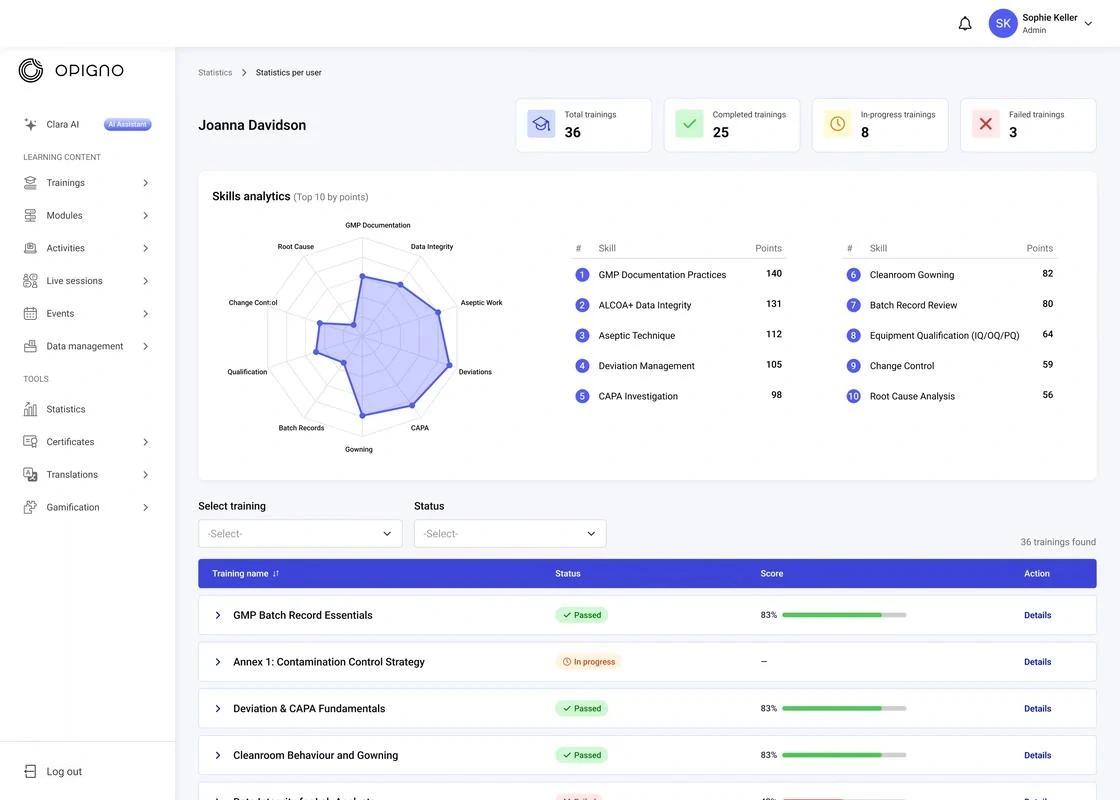Expand the Cleanroom Behaviour and Gowning row
This screenshot has height=800, width=1120.
[x=218, y=755]
